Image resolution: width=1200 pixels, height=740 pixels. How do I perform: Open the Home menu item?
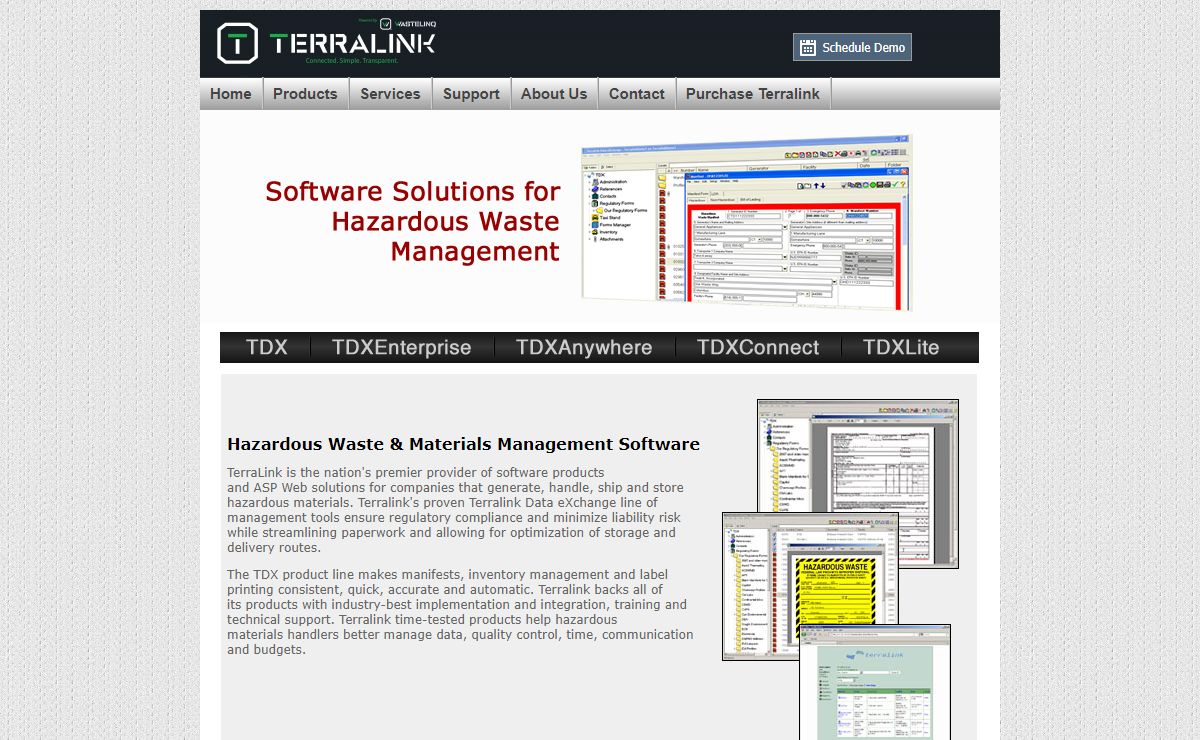point(231,94)
